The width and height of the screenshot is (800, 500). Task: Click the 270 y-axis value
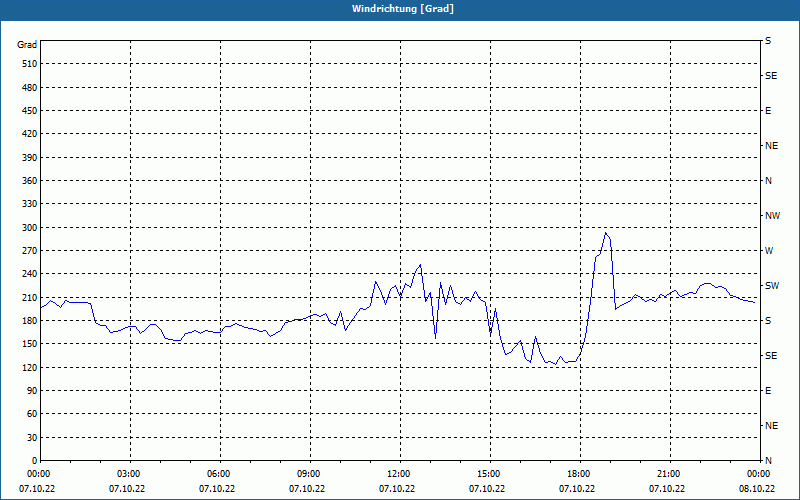(30, 251)
